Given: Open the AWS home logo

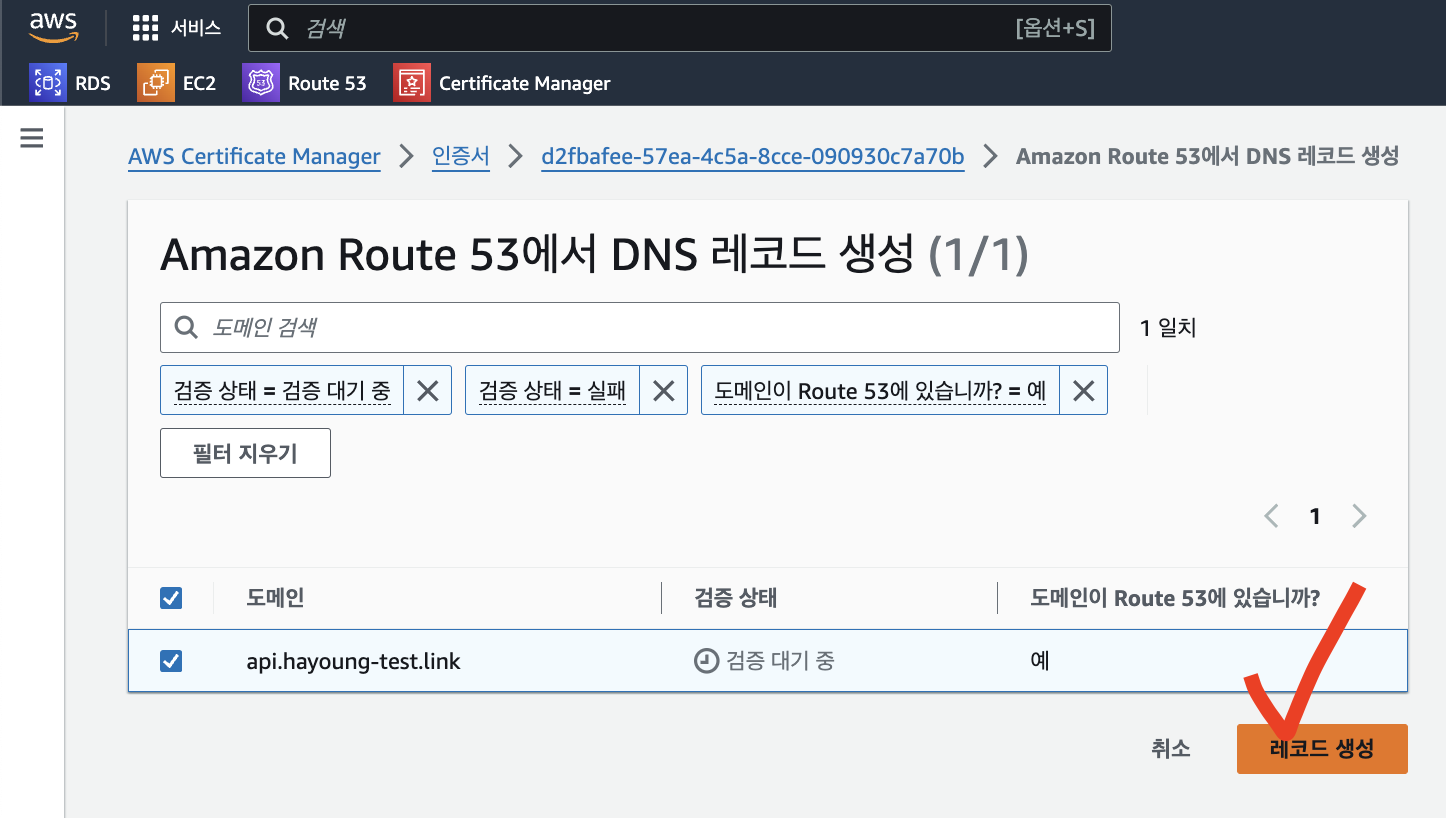Looking at the screenshot, I should coord(53,28).
